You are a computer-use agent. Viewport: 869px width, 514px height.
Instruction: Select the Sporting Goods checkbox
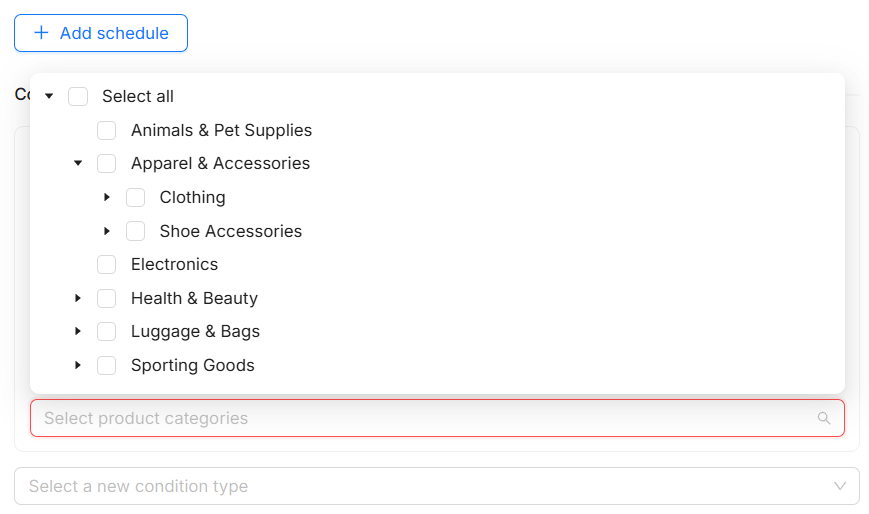tap(107, 365)
